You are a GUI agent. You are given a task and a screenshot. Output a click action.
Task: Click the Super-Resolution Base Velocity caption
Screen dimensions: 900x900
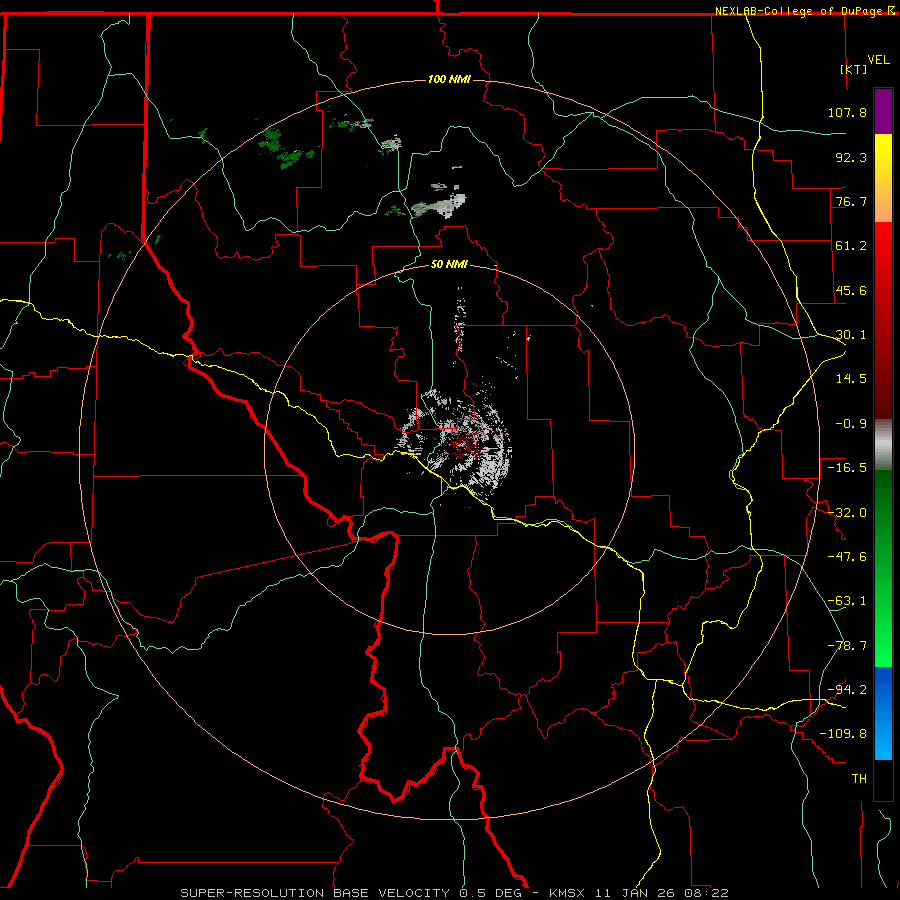tap(454, 893)
